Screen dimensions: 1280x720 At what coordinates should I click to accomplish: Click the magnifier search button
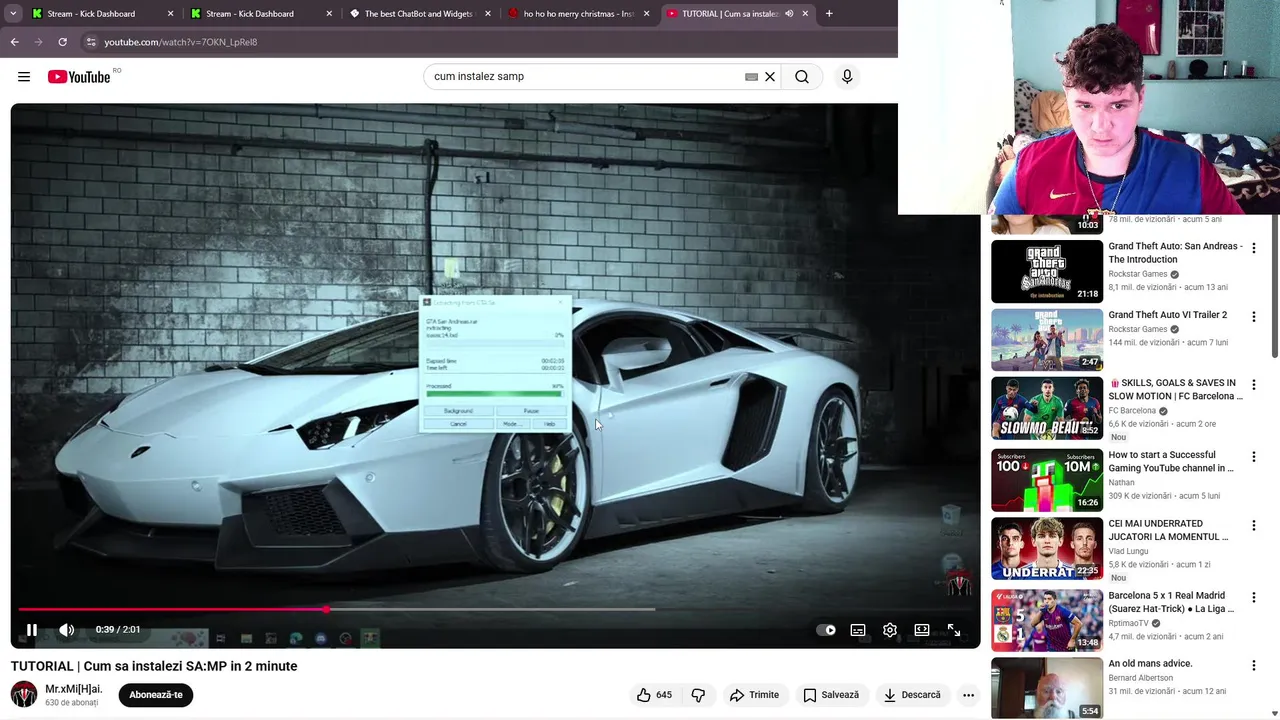(x=802, y=77)
